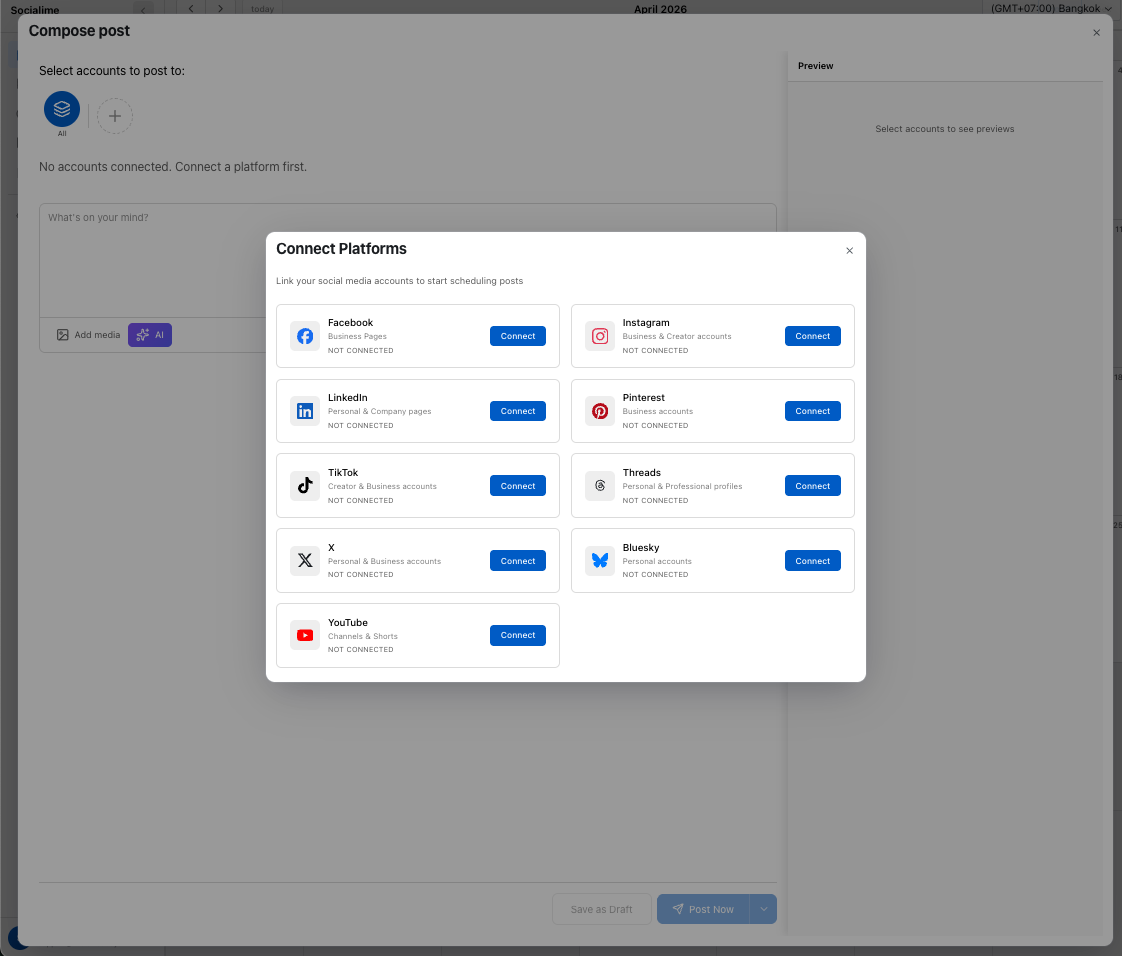Select the Threads platform icon
The width and height of the screenshot is (1122, 956).
600,486
